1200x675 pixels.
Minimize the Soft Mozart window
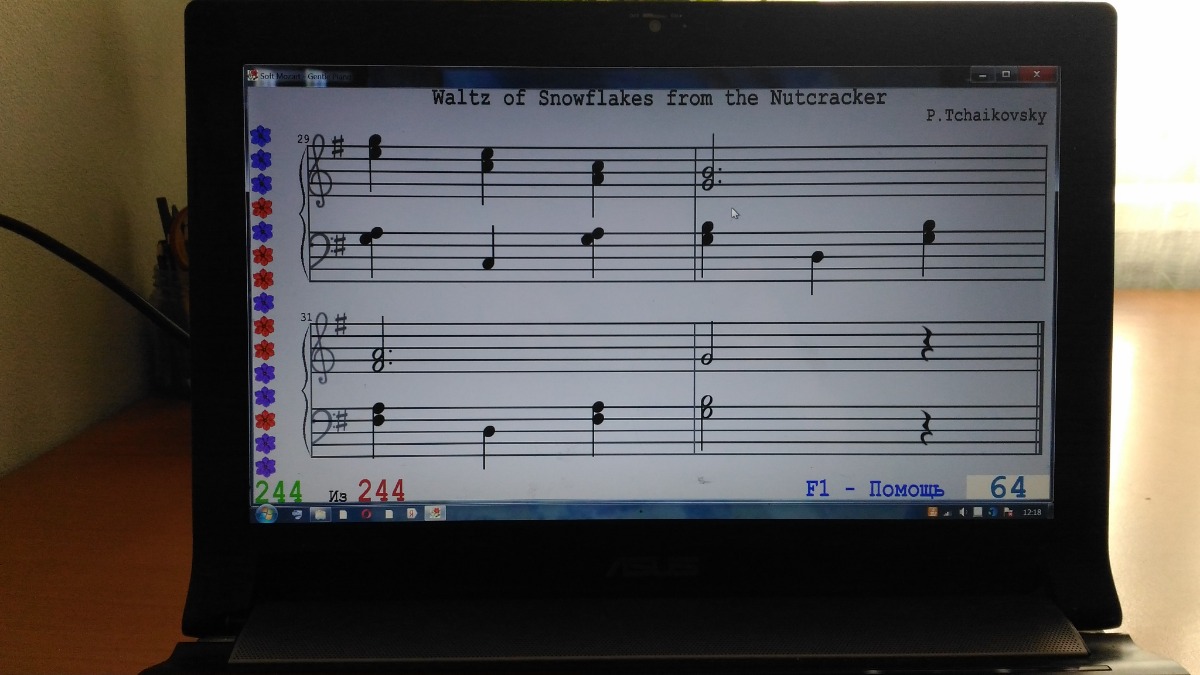[x=984, y=74]
